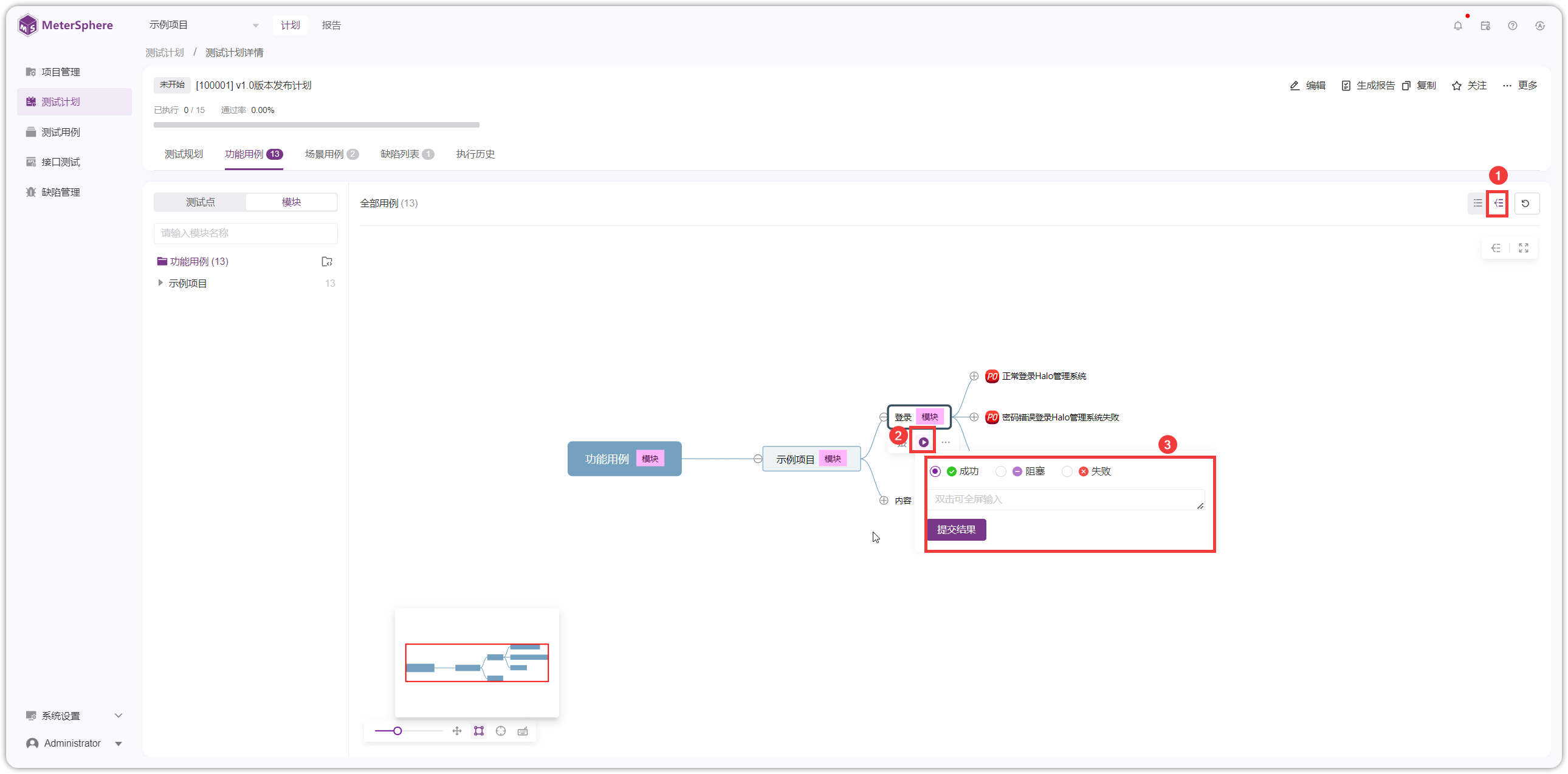Open the 示例项目 project dropdown
The width and height of the screenshot is (1568, 774).
click(204, 25)
